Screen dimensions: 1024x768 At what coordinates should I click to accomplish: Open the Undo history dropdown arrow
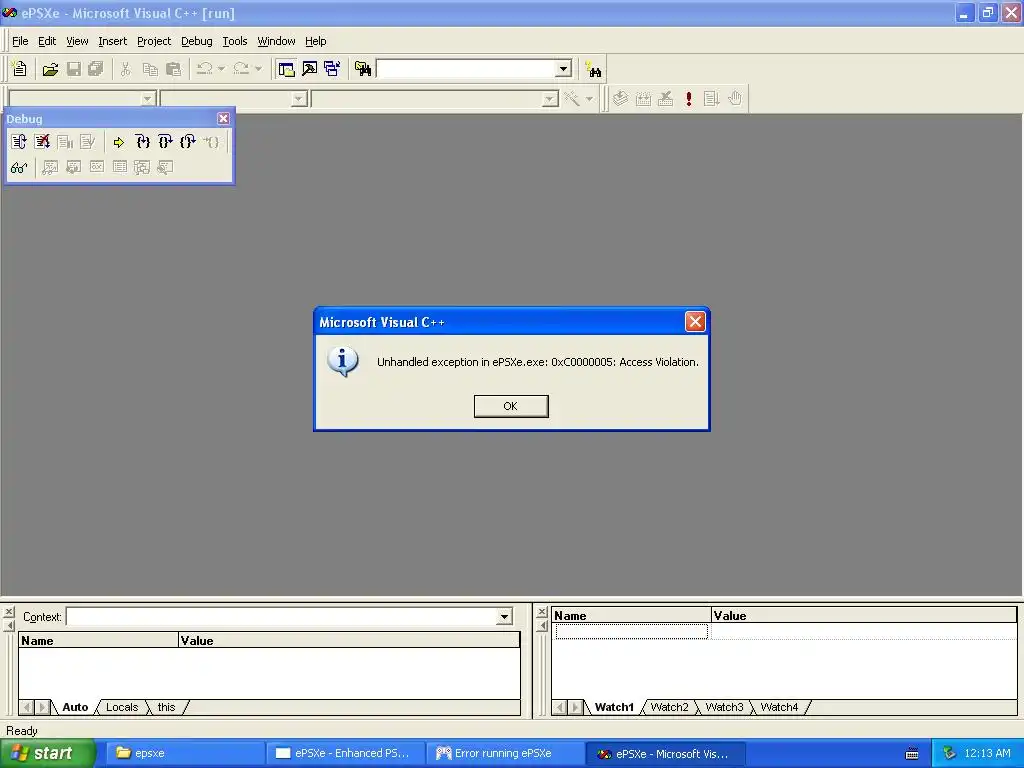point(221,69)
